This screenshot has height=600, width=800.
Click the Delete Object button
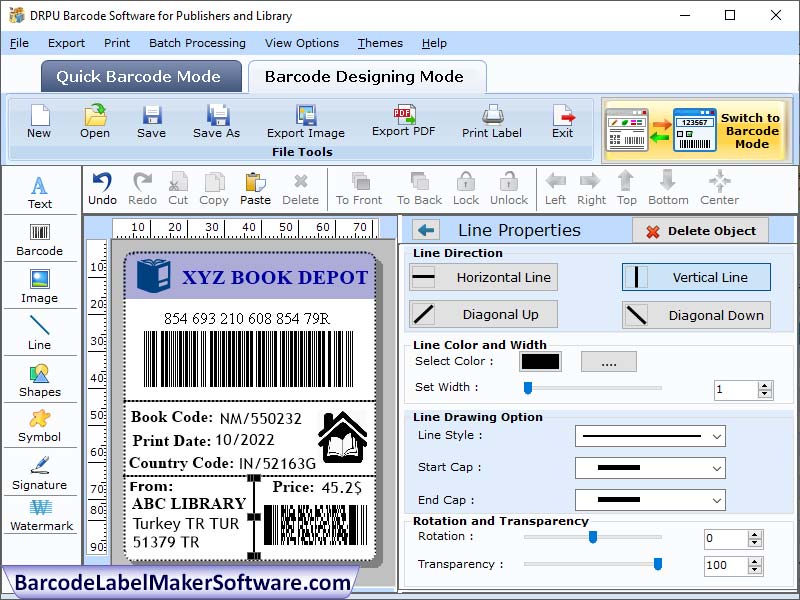tap(700, 230)
